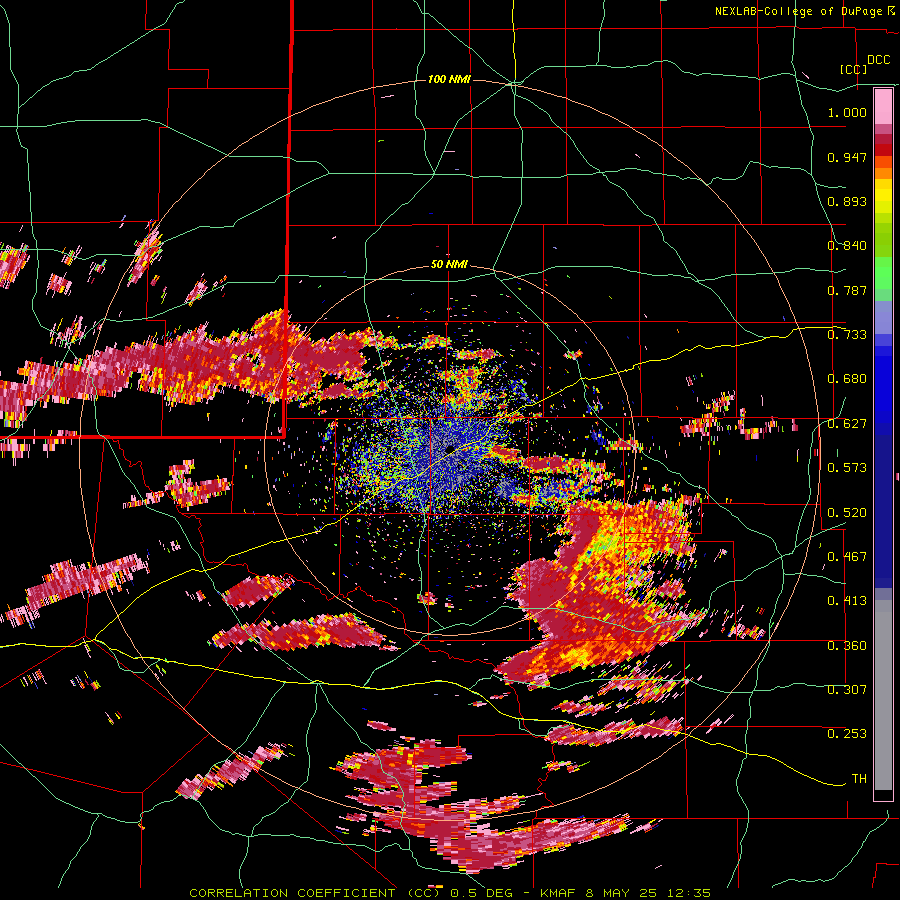Click the Correlation Coefficient KMAF caption text
Viewport: 900px width, 900px height.
[450, 893]
